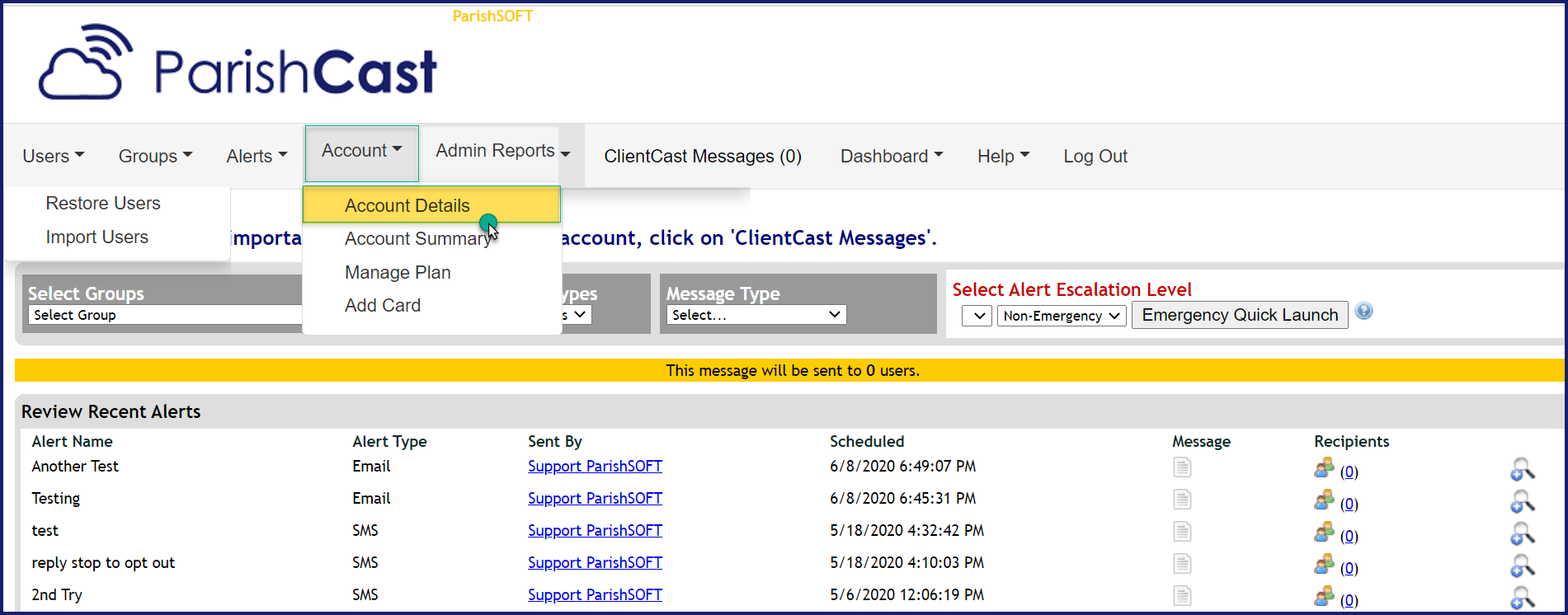1568x615 pixels.
Task: Click magnifier search icon for Testing row
Action: [1522, 502]
